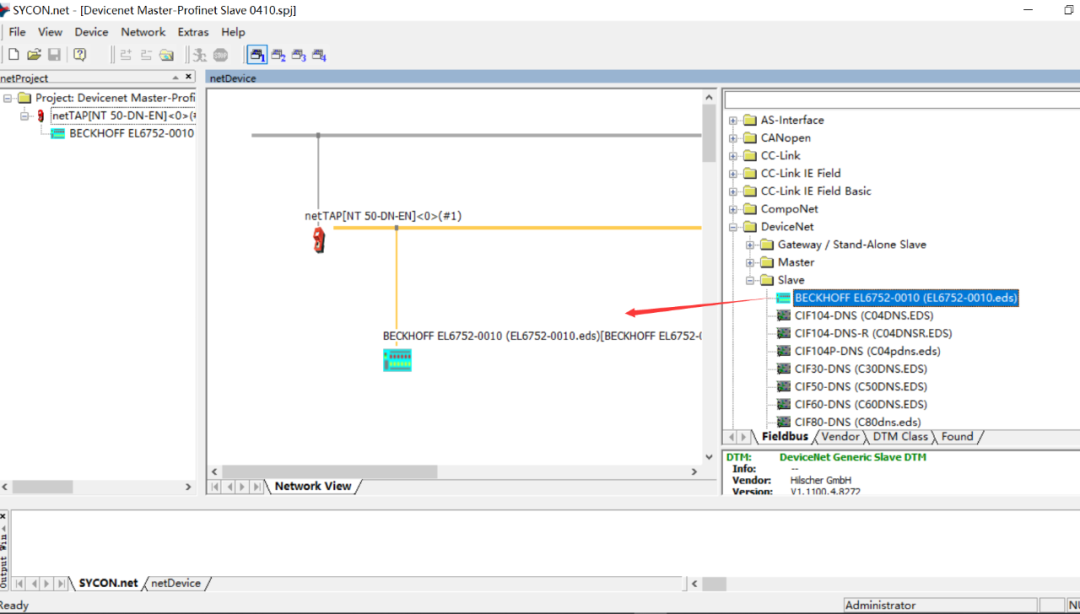Switch to the Vendor tab
This screenshot has height=614, width=1080.
point(840,436)
